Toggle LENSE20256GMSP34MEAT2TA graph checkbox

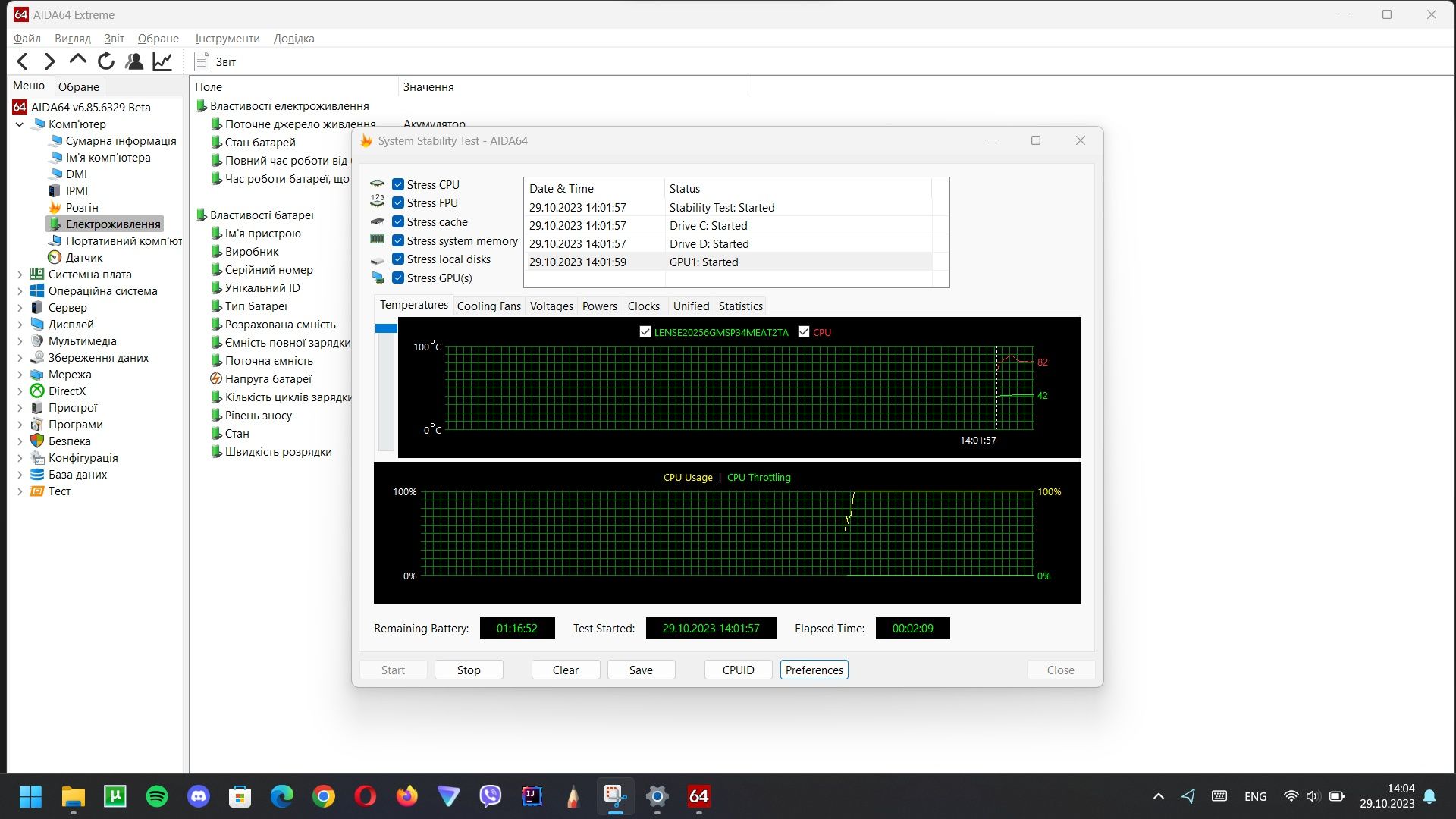645,332
